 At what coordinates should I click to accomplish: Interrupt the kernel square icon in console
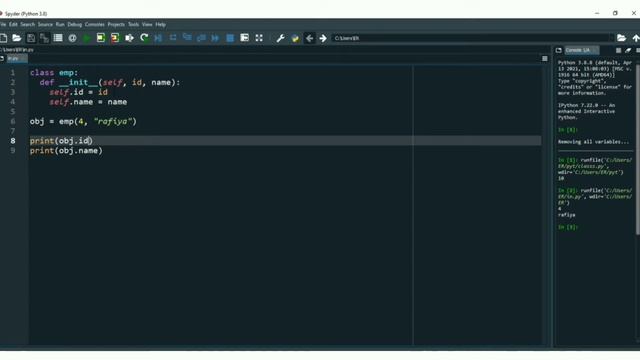tap(618, 50)
